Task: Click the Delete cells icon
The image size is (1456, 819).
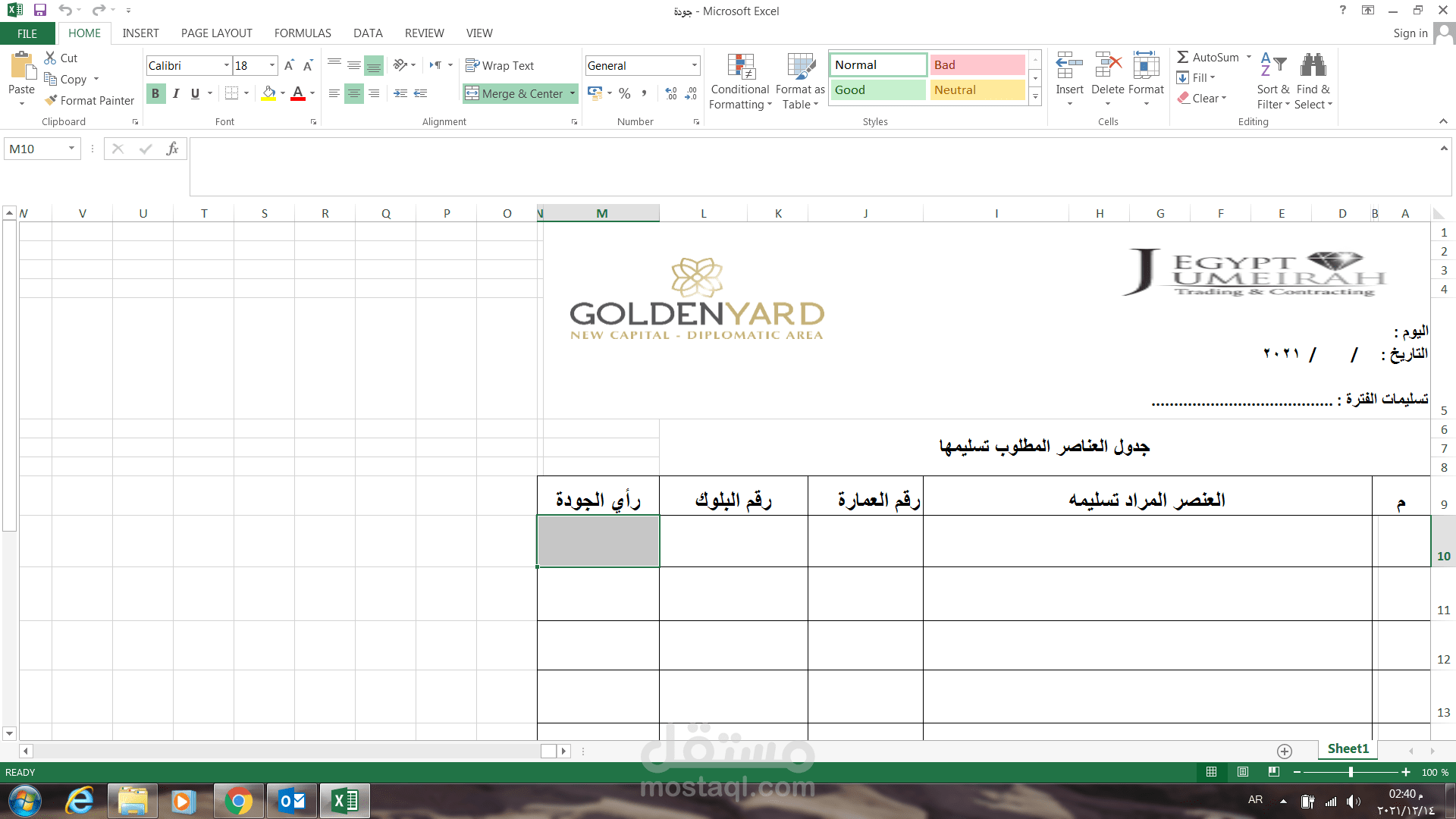Action: [1108, 67]
